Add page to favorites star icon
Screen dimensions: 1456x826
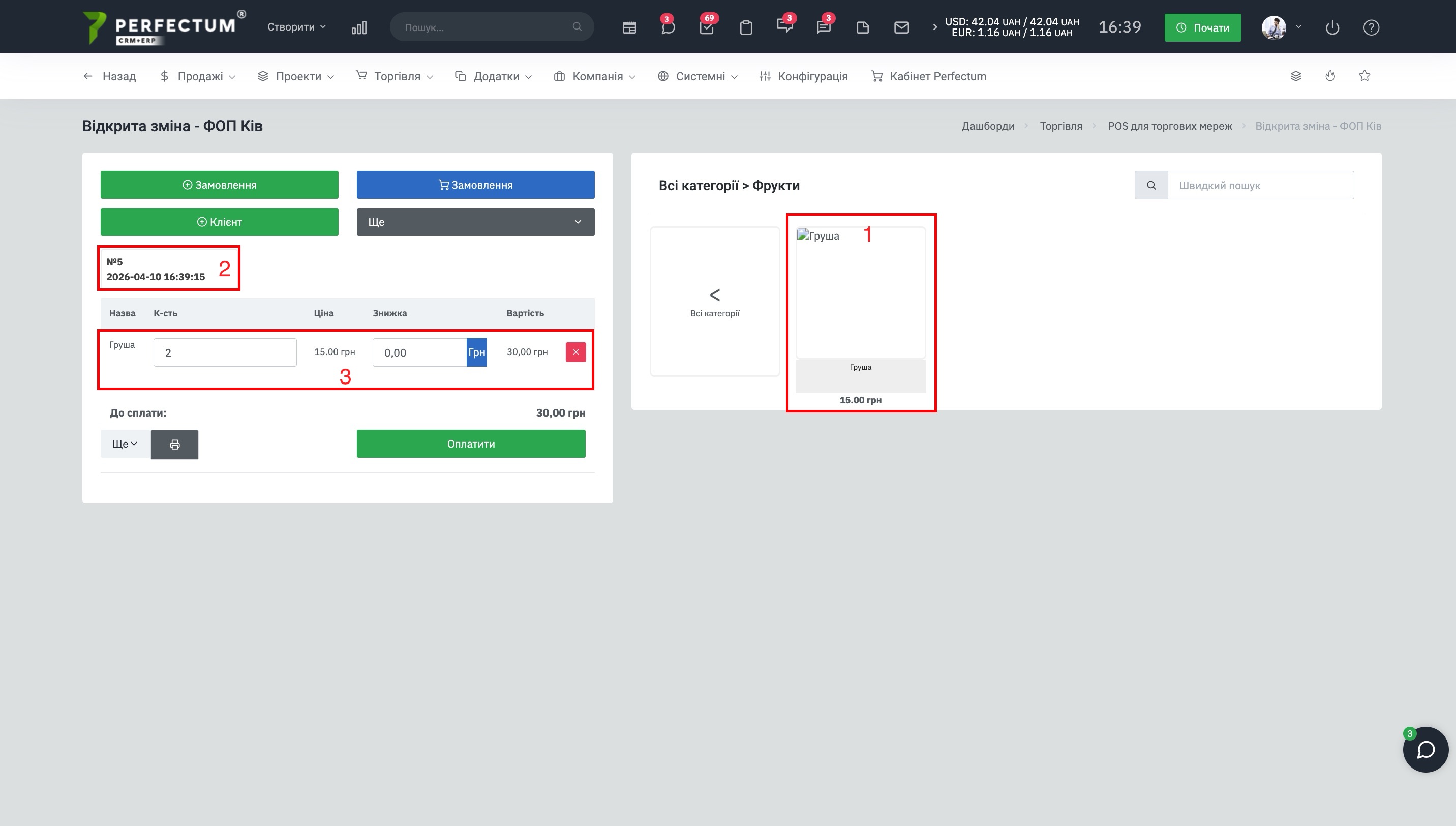[x=1364, y=76]
